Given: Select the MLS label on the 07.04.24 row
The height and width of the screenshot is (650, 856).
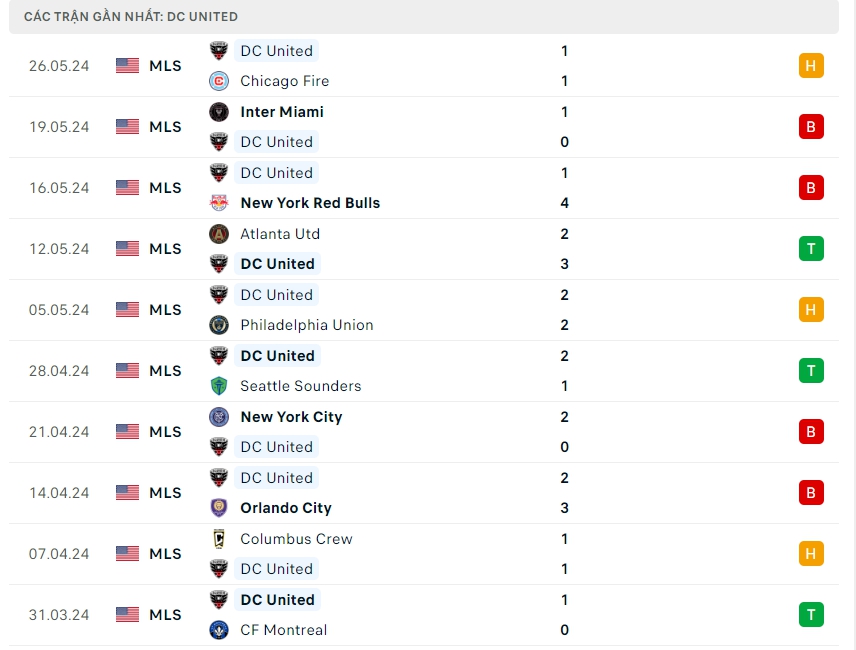Looking at the screenshot, I should (x=165, y=554).
